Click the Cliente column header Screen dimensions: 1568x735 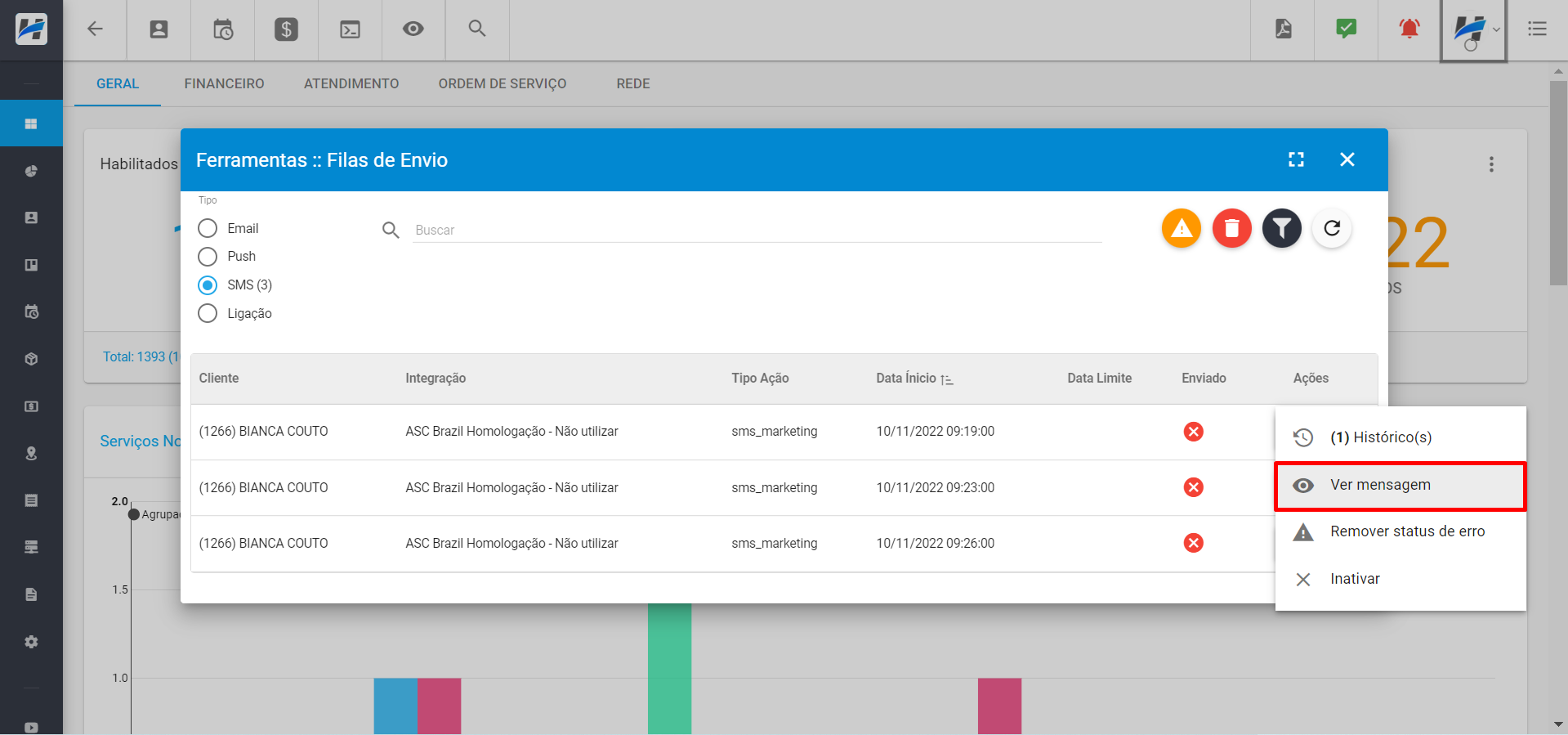(219, 379)
